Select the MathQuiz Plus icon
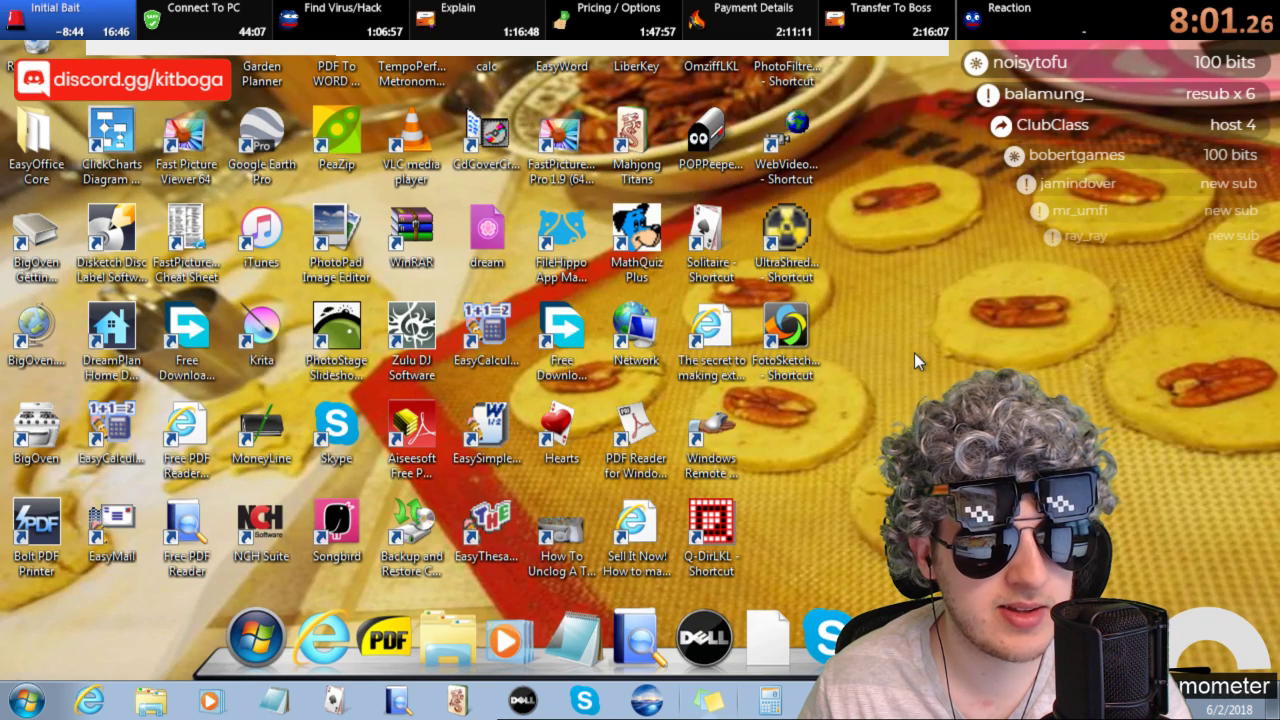1280x720 pixels. [x=636, y=229]
